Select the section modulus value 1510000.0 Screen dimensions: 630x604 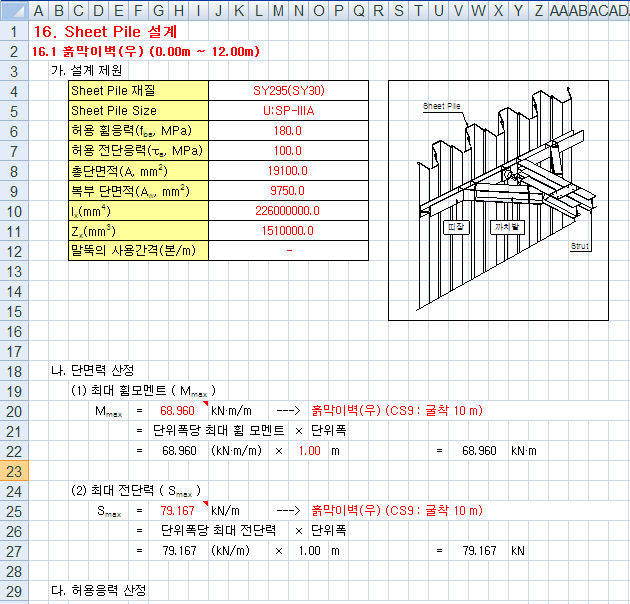click(x=288, y=230)
